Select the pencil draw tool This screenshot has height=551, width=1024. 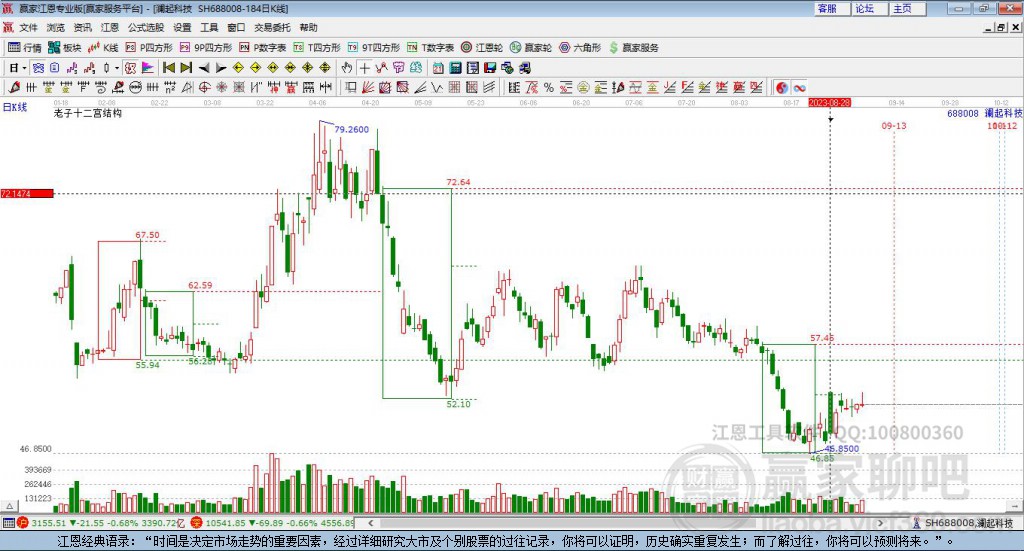(14, 87)
